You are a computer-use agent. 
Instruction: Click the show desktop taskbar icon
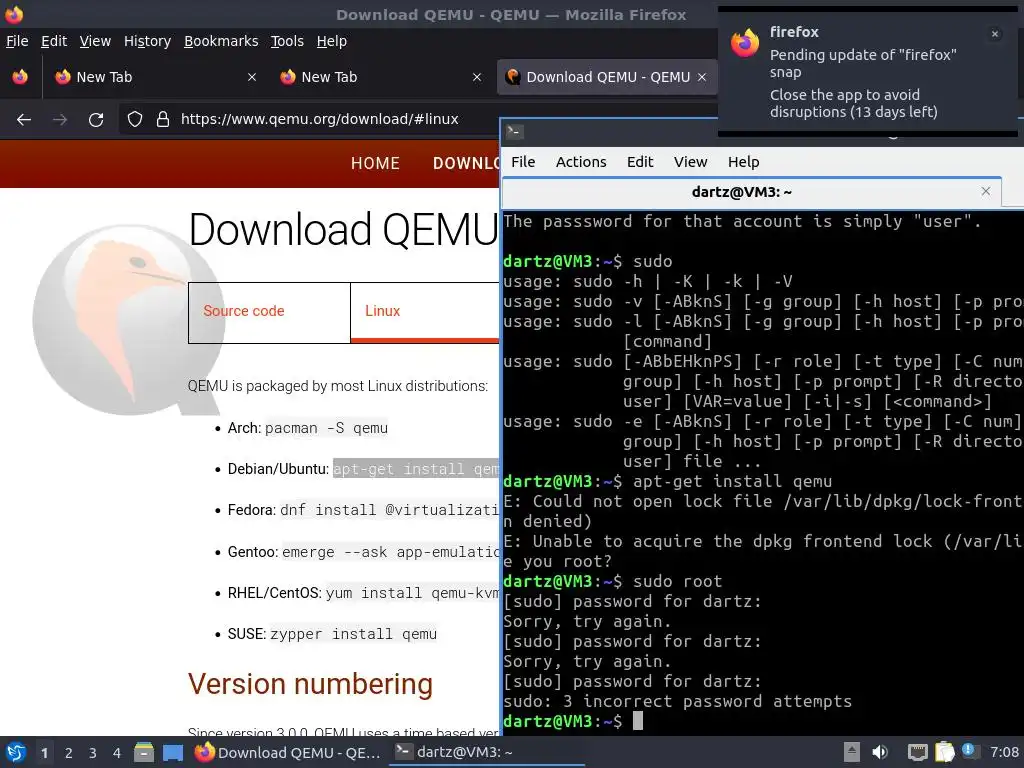coord(172,752)
